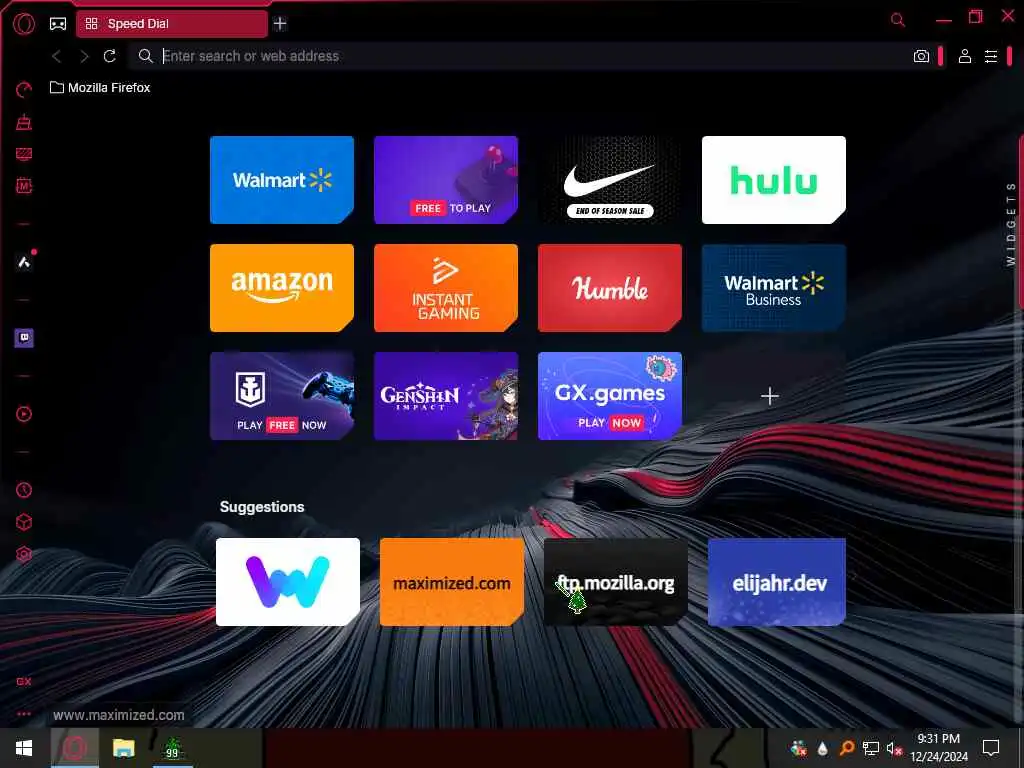This screenshot has width=1024, height=768.
Task: Open the Instant Gaming tile
Action: click(445, 288)
